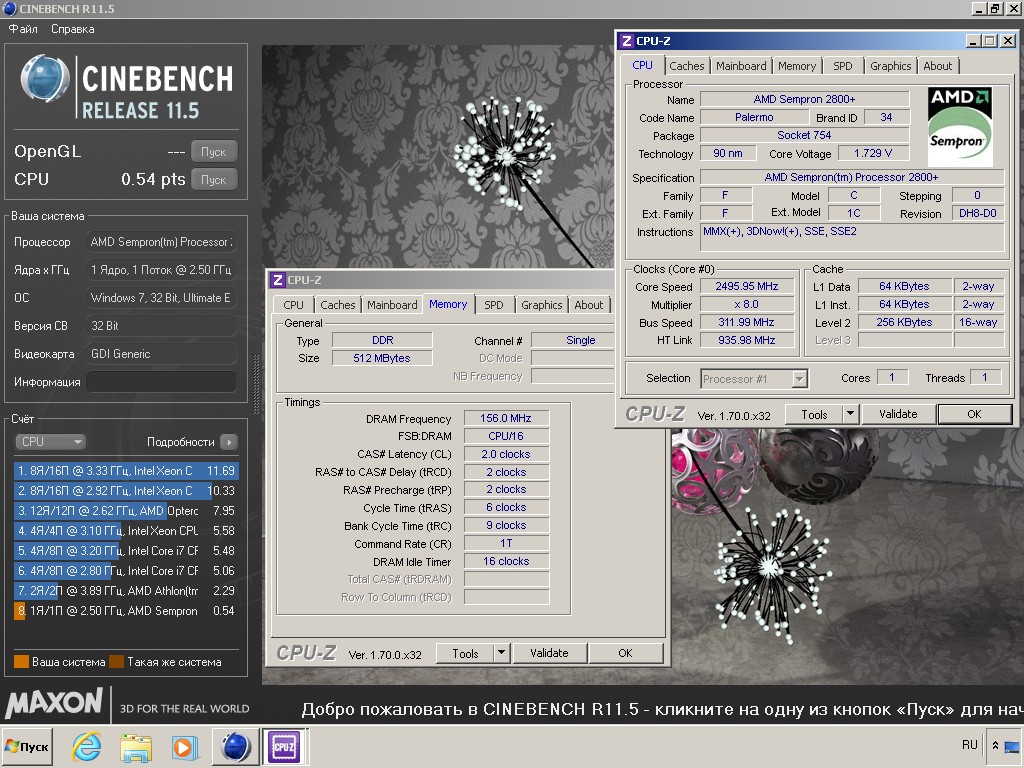Select ranking row 1 Intel Xeon 11.69
Screen dimensions: 1024x768
(126, 470)
